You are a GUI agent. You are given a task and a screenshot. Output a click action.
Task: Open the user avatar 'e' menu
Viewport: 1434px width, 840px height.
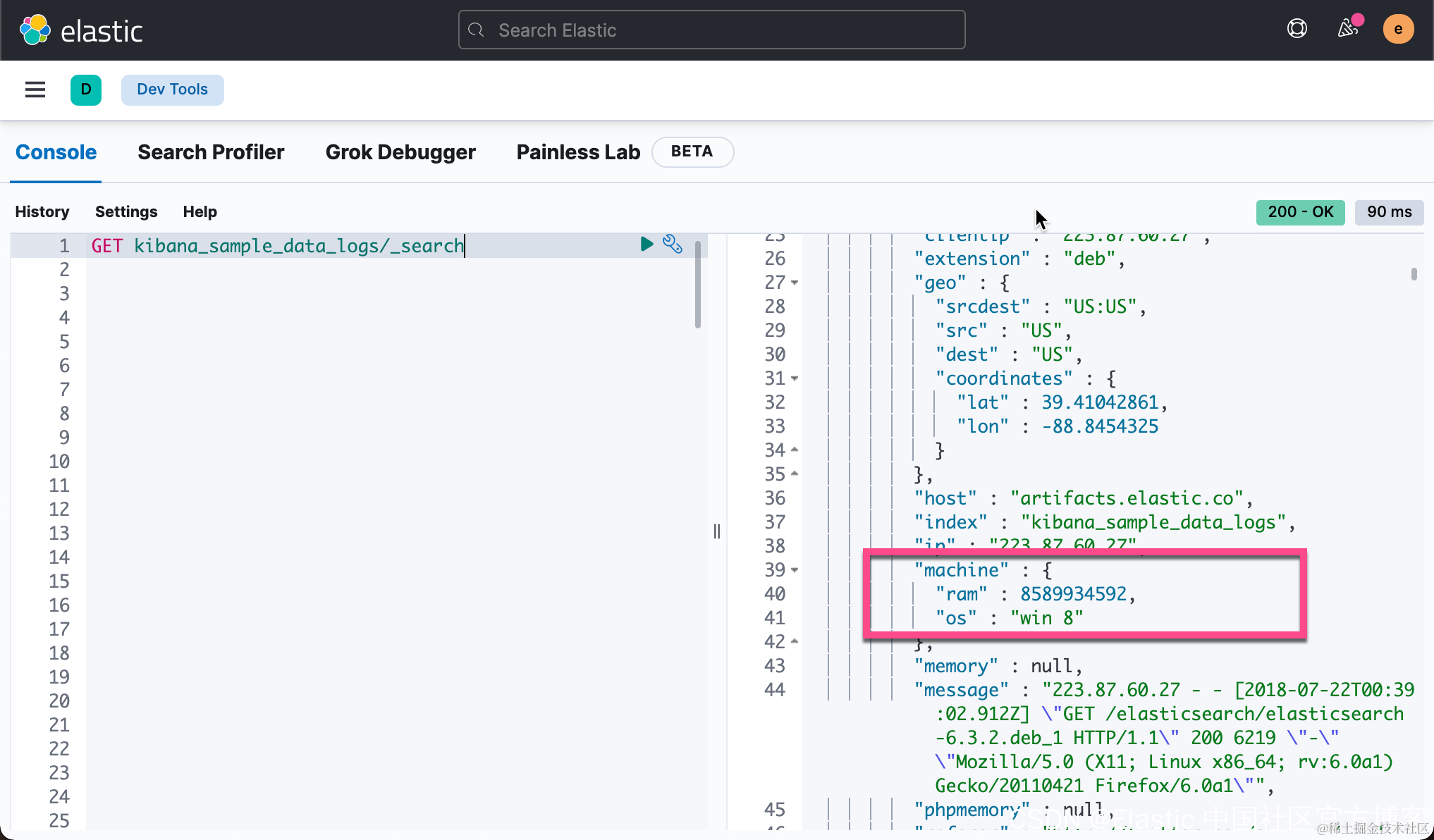[1397, 30]
